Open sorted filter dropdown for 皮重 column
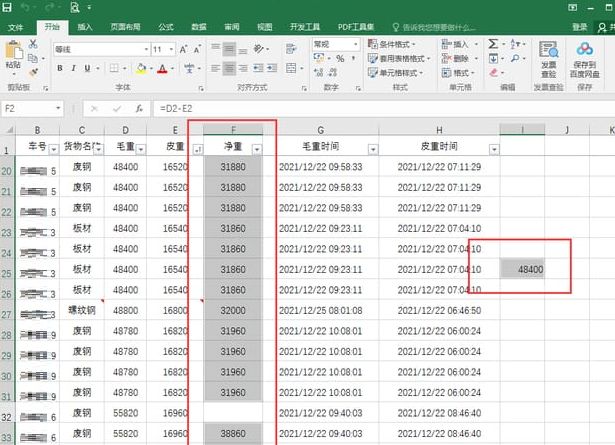The image size is (615, 445). pyautogui.click(x=198, y=149)
